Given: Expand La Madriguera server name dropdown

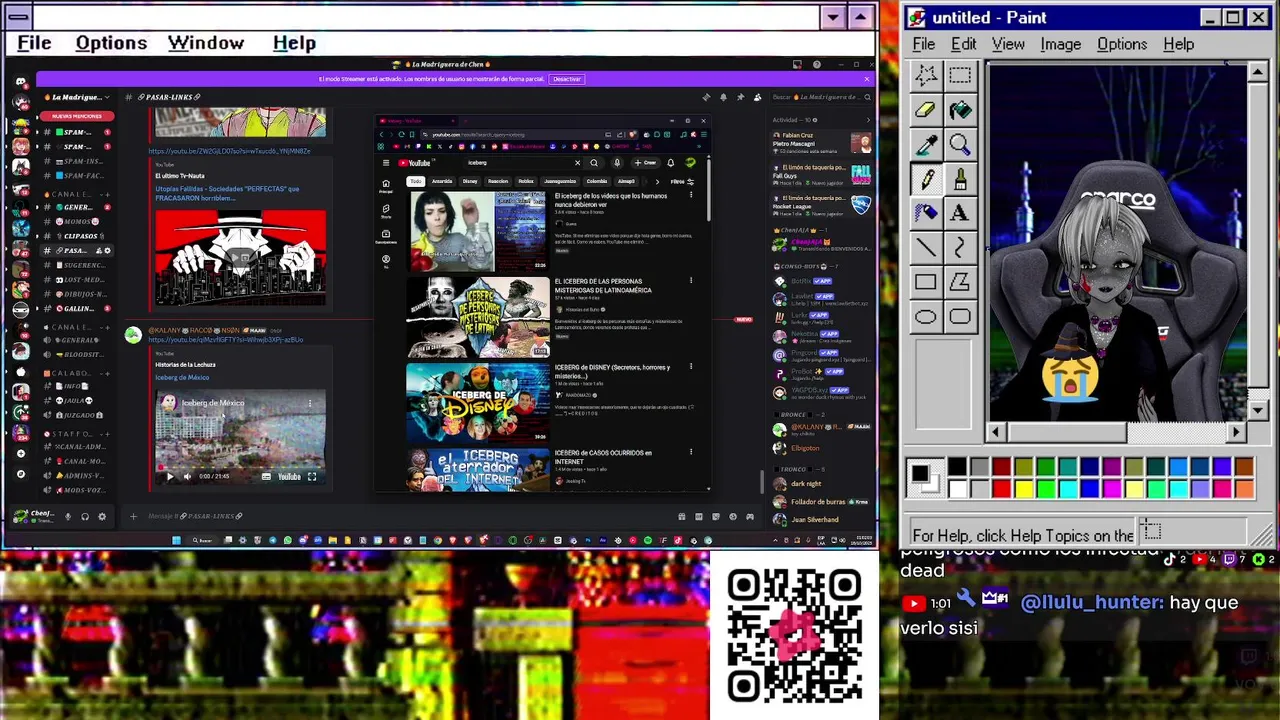Looking at the screenshot, I should pyautogui.click(x=105, y=97).
